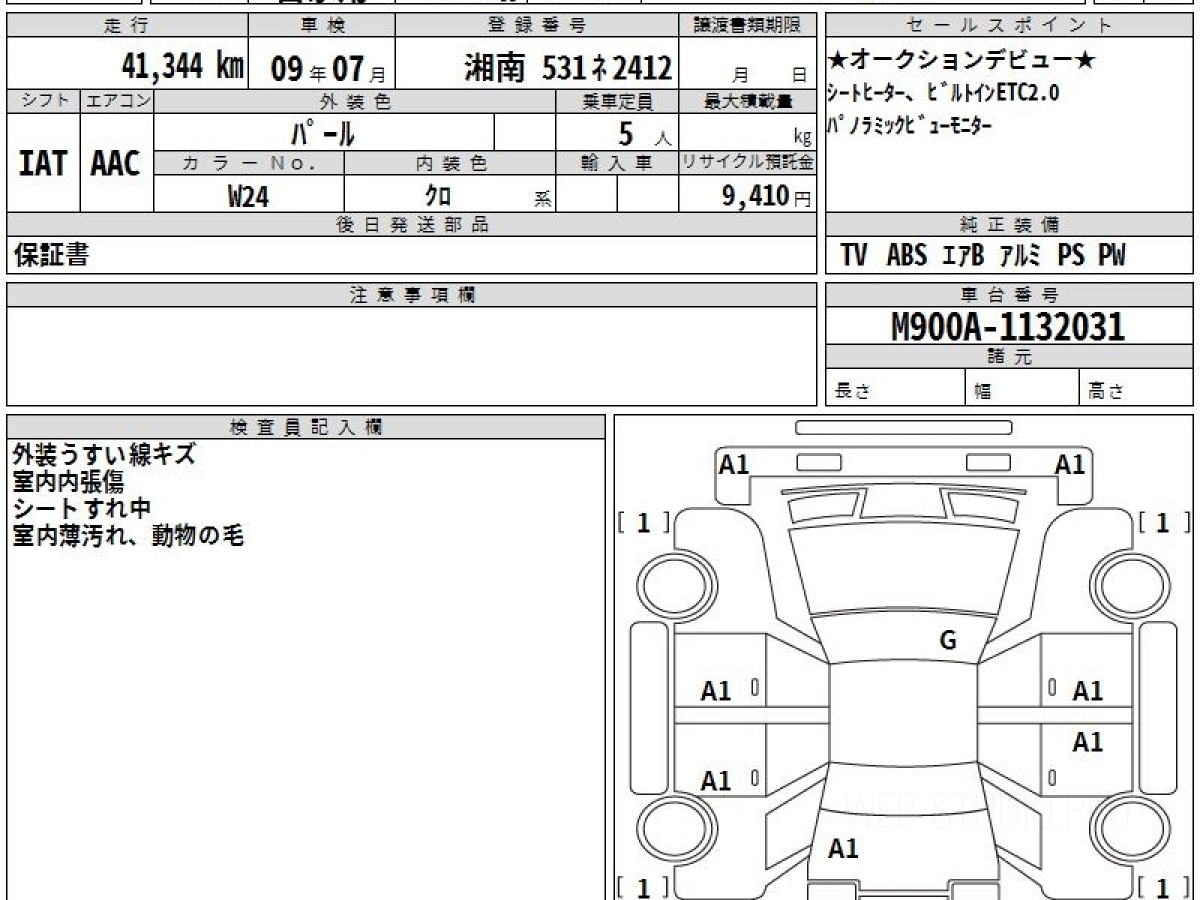Click the 41,344 km mileage value
The height and width of the screenshot is (900, 1200).
click(182, 67)
